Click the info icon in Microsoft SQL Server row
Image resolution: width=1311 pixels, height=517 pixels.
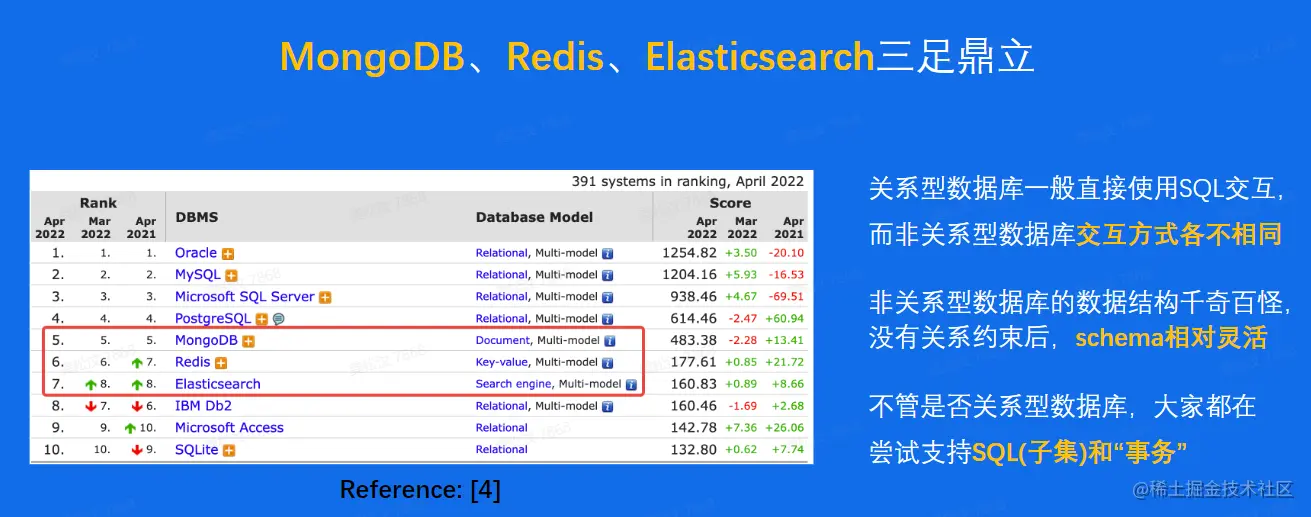point(607,298)
